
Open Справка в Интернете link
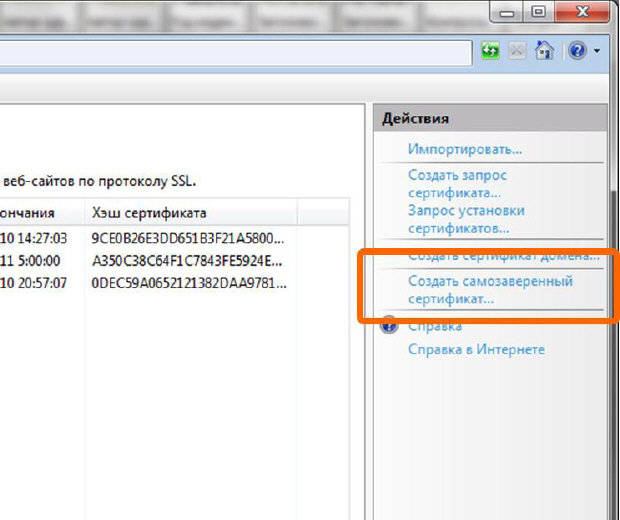[476, 349]
